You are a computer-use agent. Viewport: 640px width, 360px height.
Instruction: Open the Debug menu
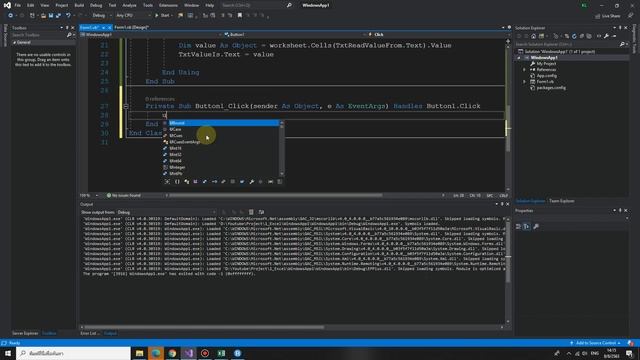[x=96, y=5]
